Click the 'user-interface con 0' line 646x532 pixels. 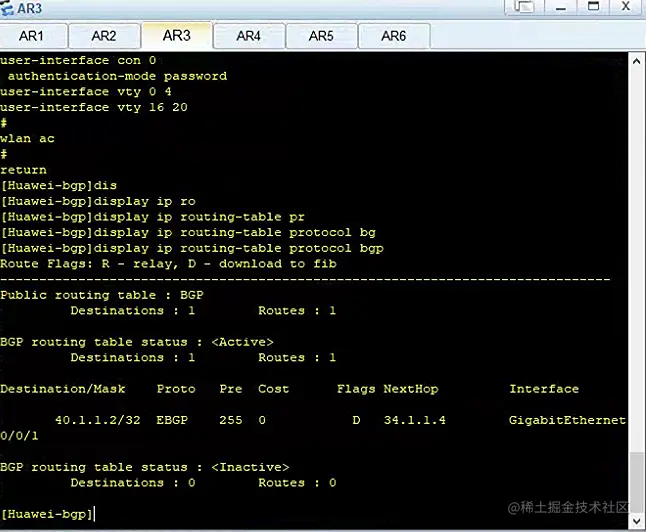(x=78, y=60)
